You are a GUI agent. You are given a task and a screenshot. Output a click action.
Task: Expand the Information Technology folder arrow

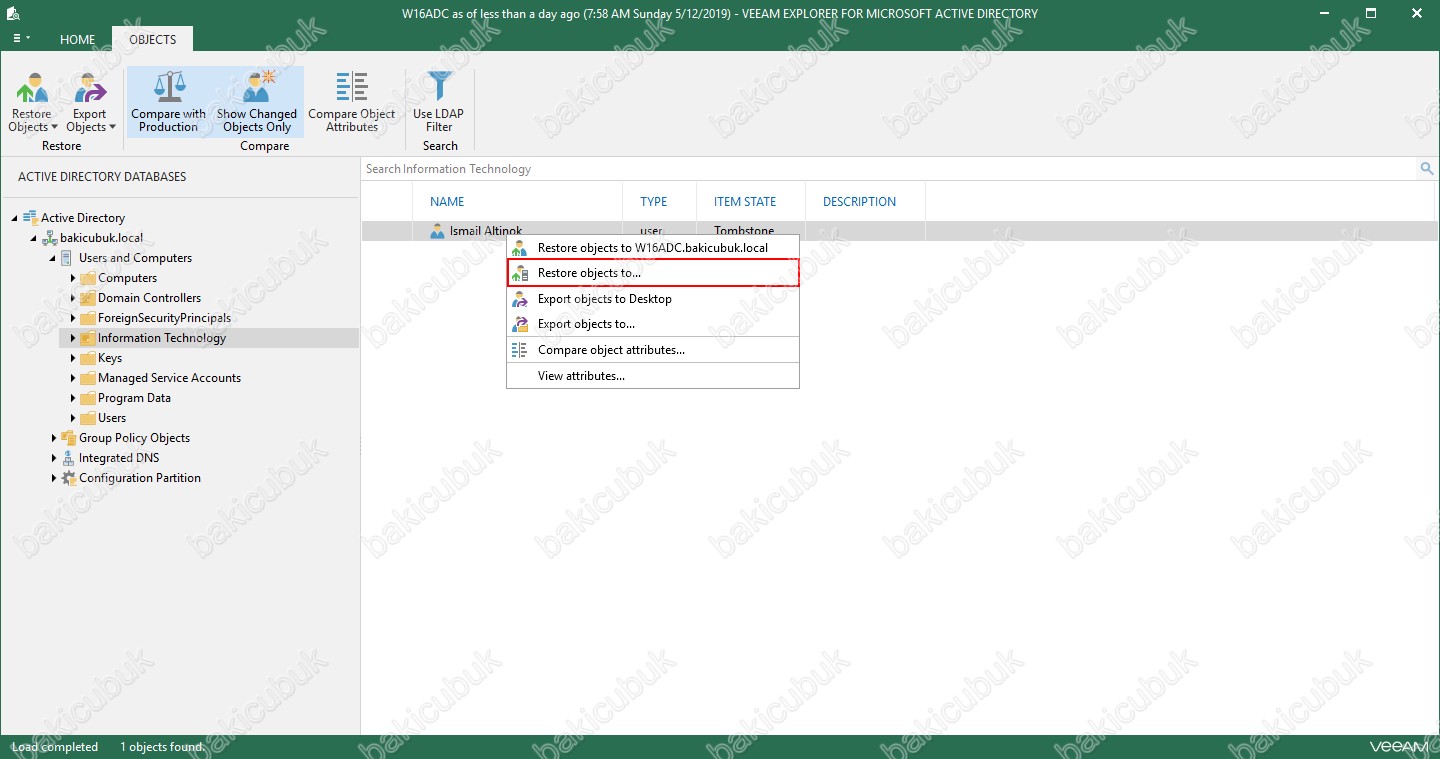[73, 338]
